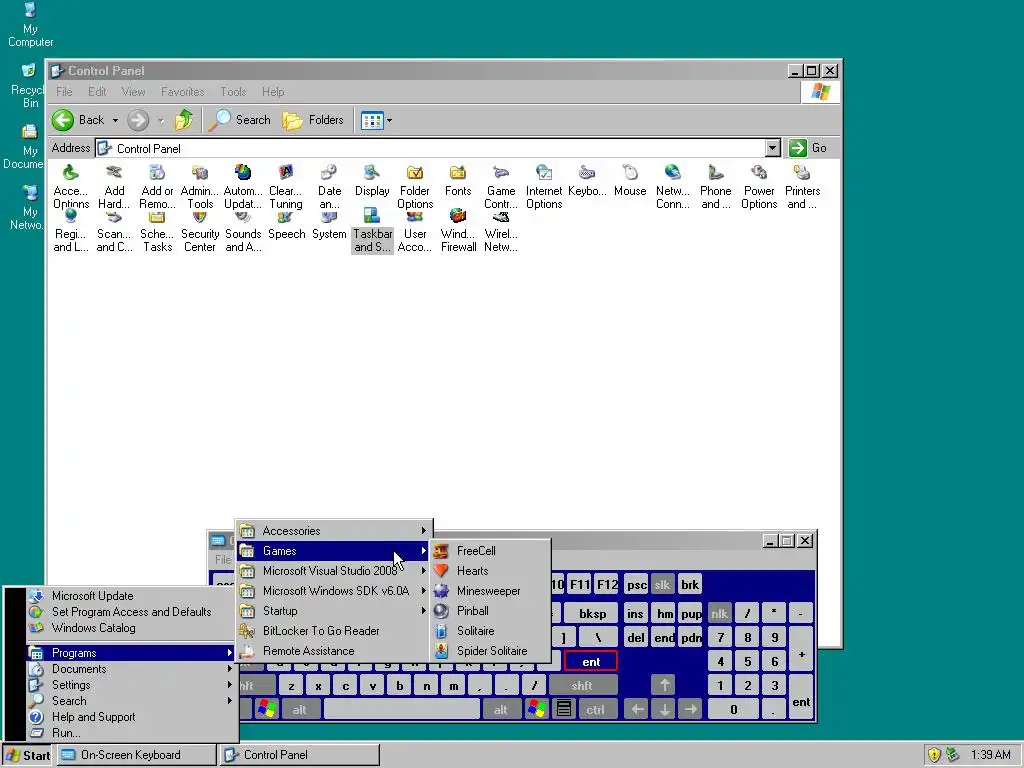Toggle the slk key on keyboard
Viewport: 1024px width, 768px height.
point(662,584)
